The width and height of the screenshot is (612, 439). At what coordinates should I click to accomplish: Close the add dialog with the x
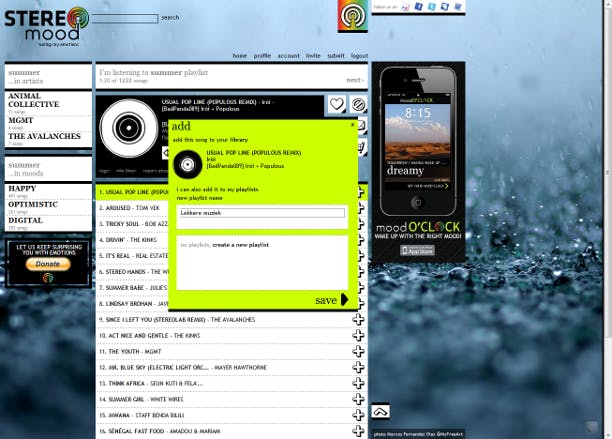[x=352, y=124]
